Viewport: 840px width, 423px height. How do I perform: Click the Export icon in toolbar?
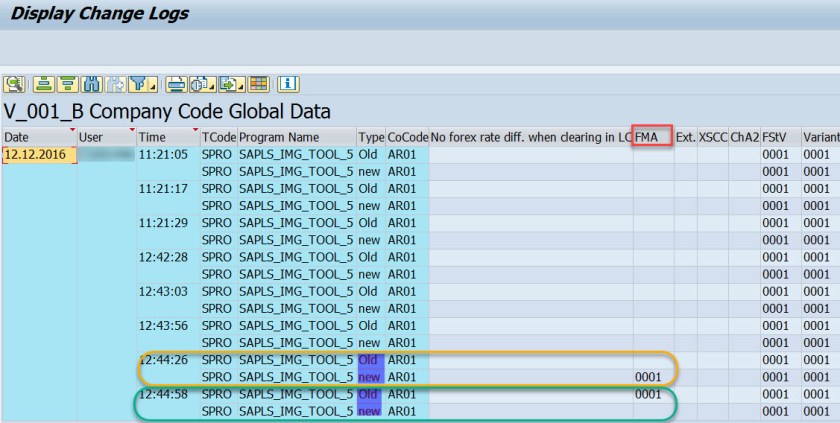click(x=227, y=83)
